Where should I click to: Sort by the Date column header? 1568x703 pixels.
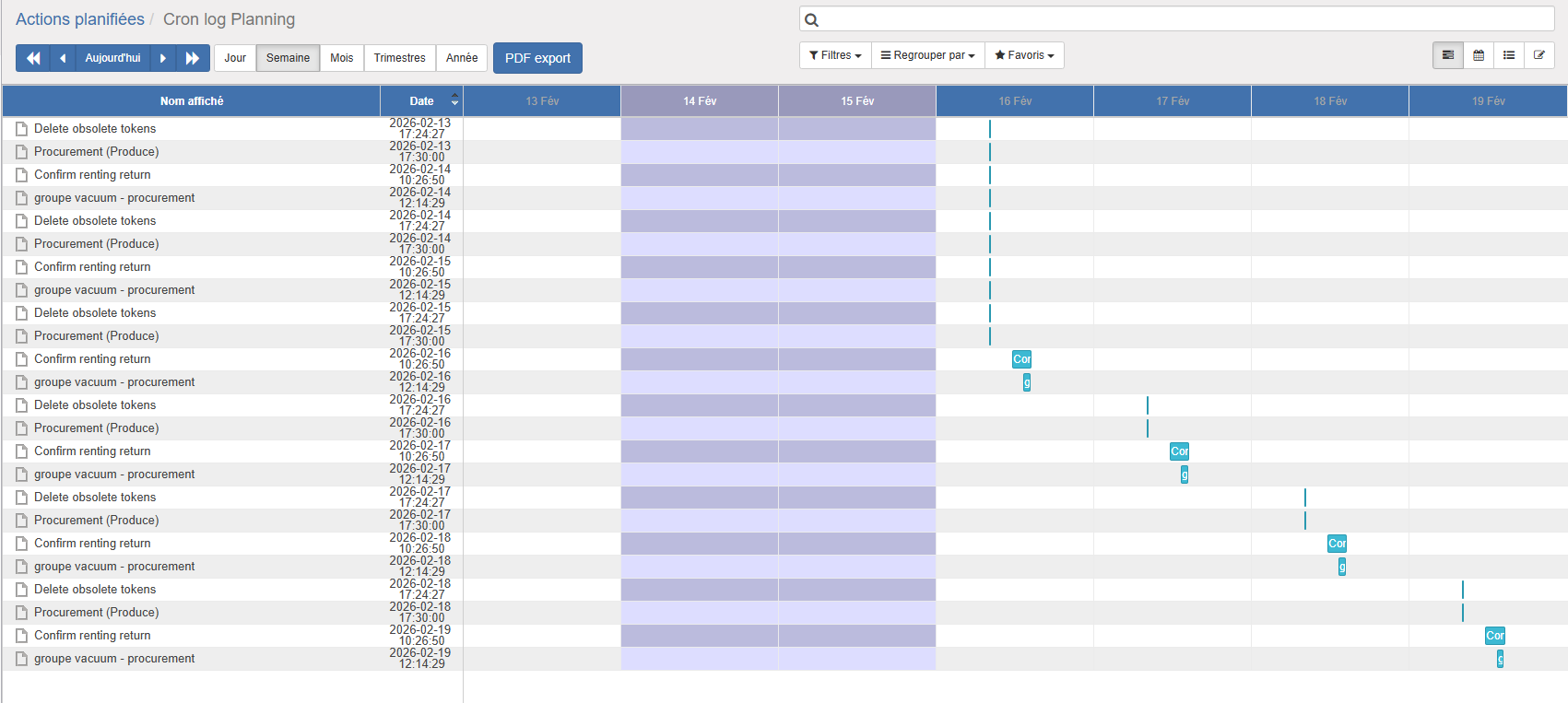click(x=421, y=101)
